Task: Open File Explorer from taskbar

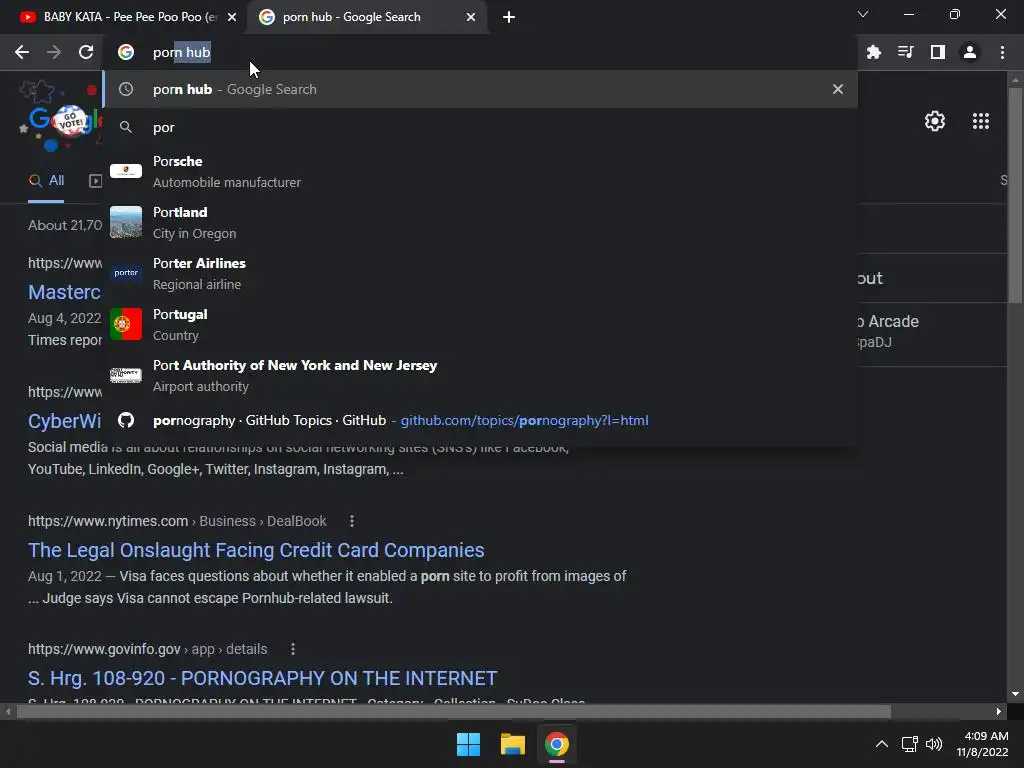Action: pos(513,744)
